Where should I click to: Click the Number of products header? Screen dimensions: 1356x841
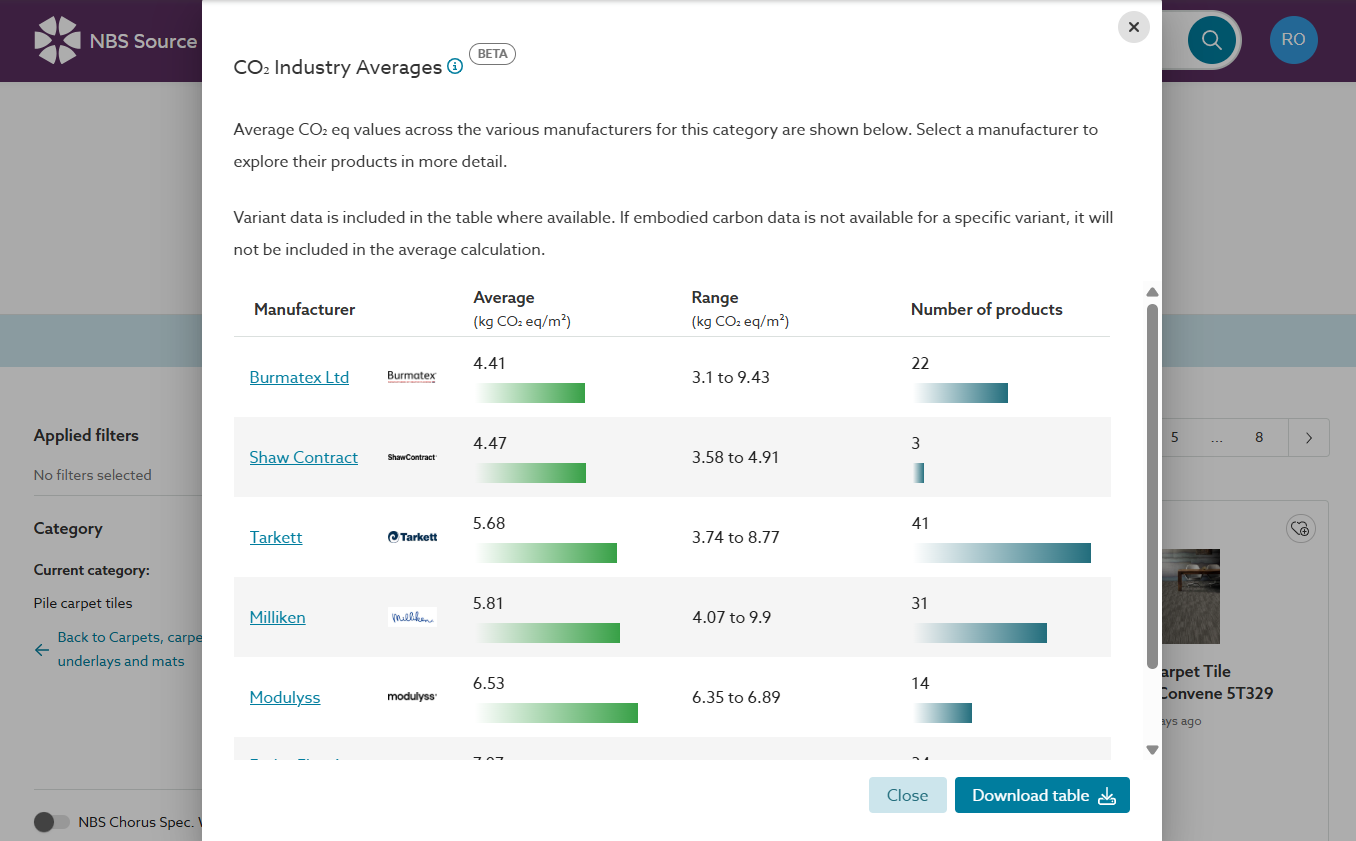click(986, 309)
